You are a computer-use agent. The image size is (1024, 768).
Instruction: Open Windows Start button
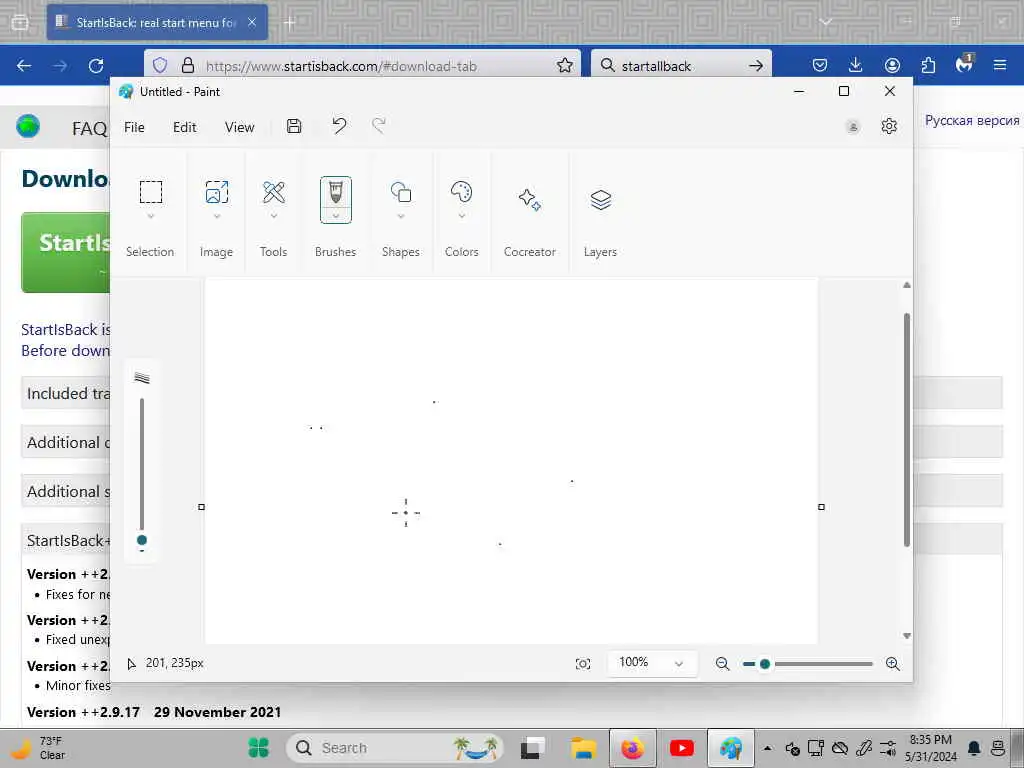pyautogui.click(x=259, y=748)
